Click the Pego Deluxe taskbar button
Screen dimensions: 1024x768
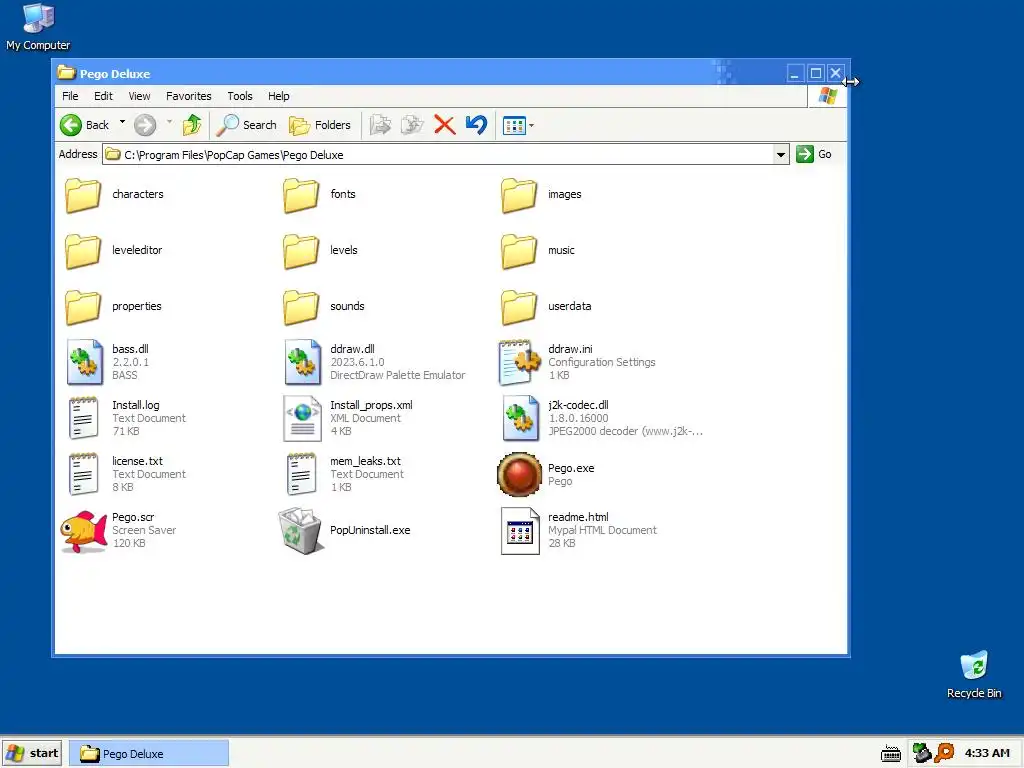(149, 754)
